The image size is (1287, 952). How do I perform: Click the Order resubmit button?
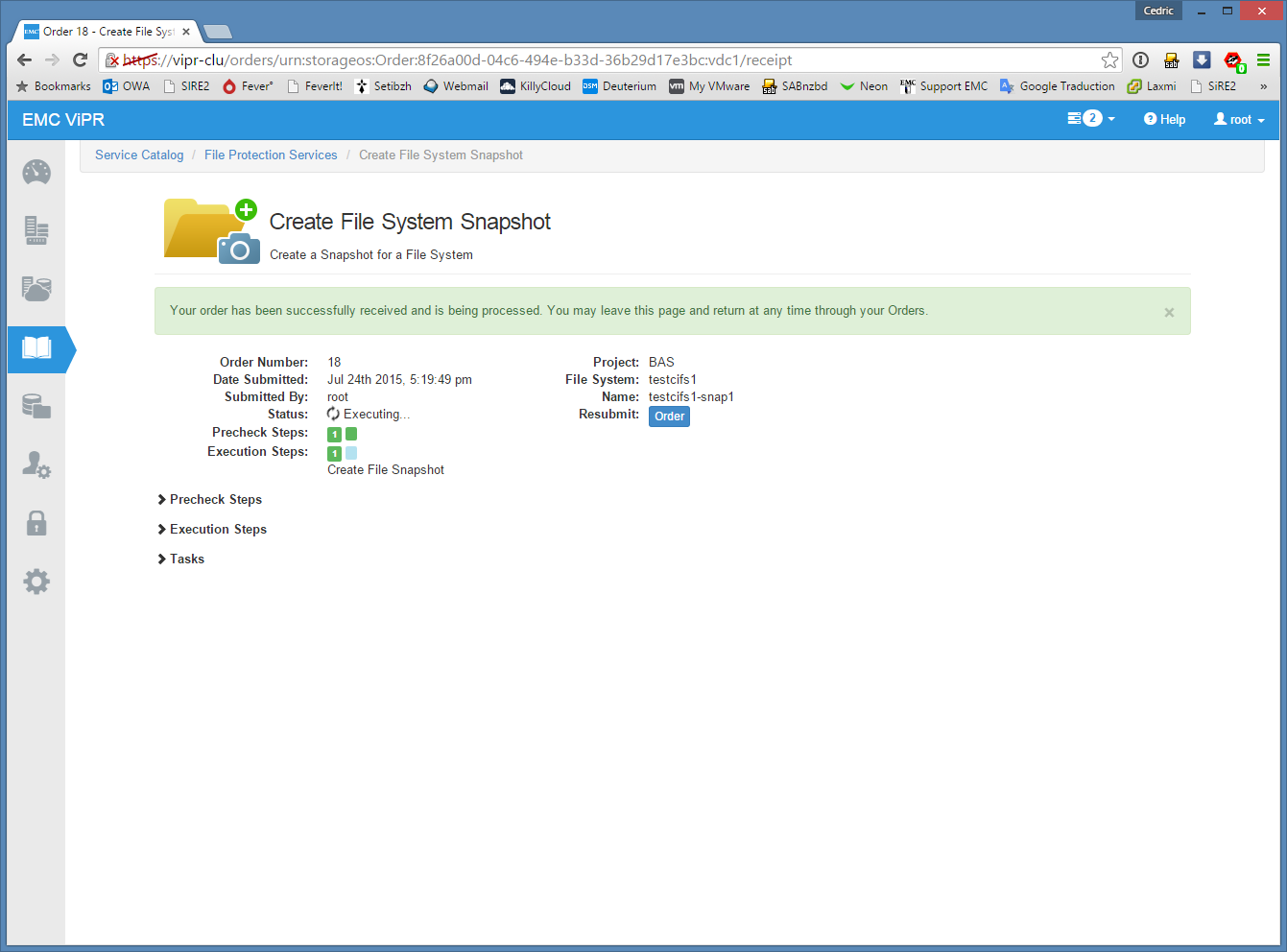(x=669, y=416)
